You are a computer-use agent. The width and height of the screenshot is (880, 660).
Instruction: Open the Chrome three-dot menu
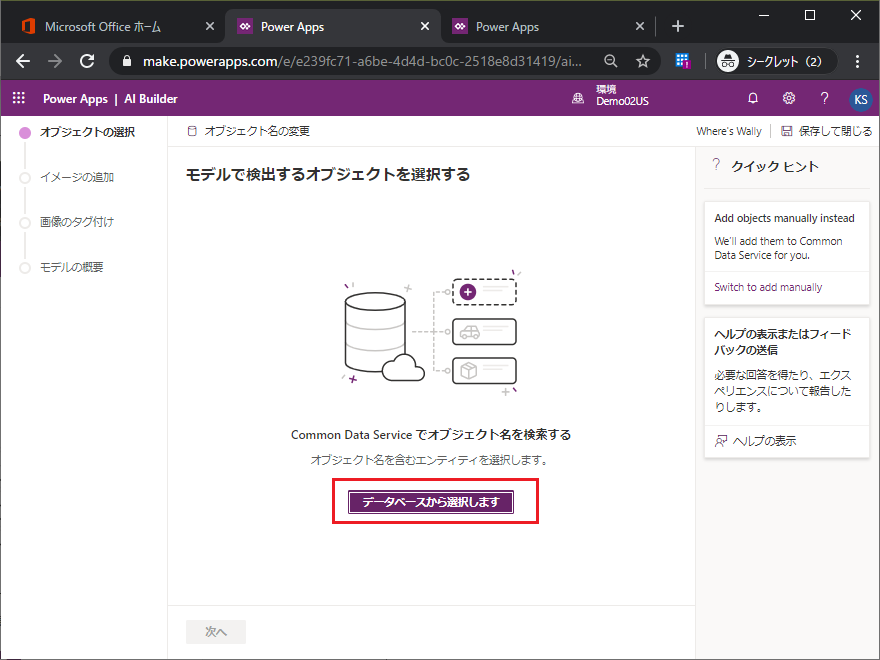[x=857, y=61]
